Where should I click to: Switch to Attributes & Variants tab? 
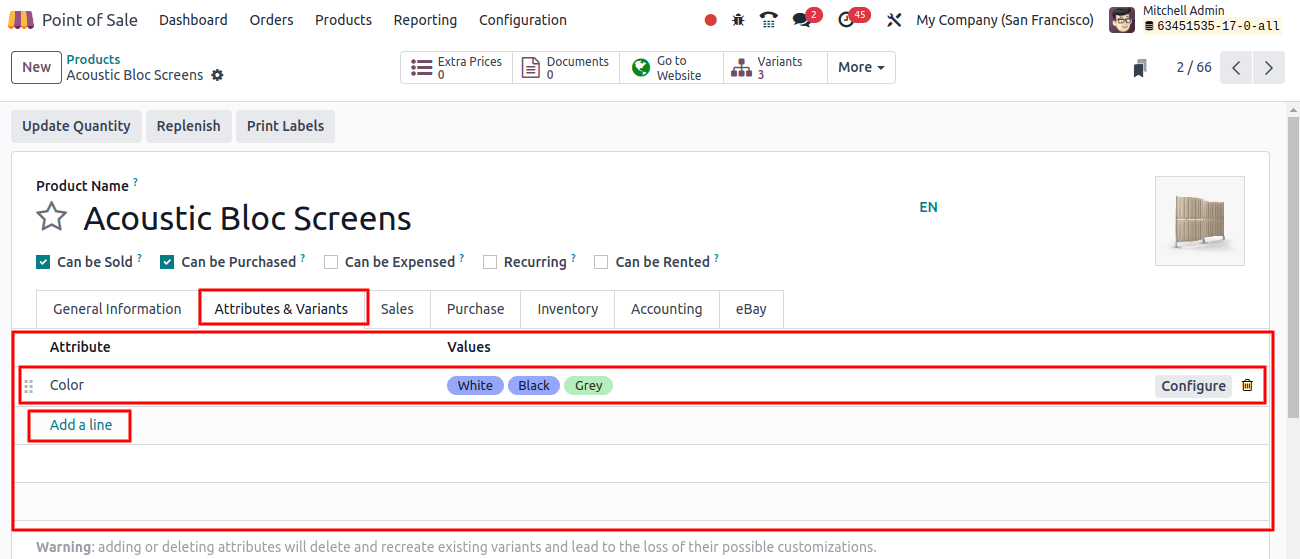coord(282,308)
